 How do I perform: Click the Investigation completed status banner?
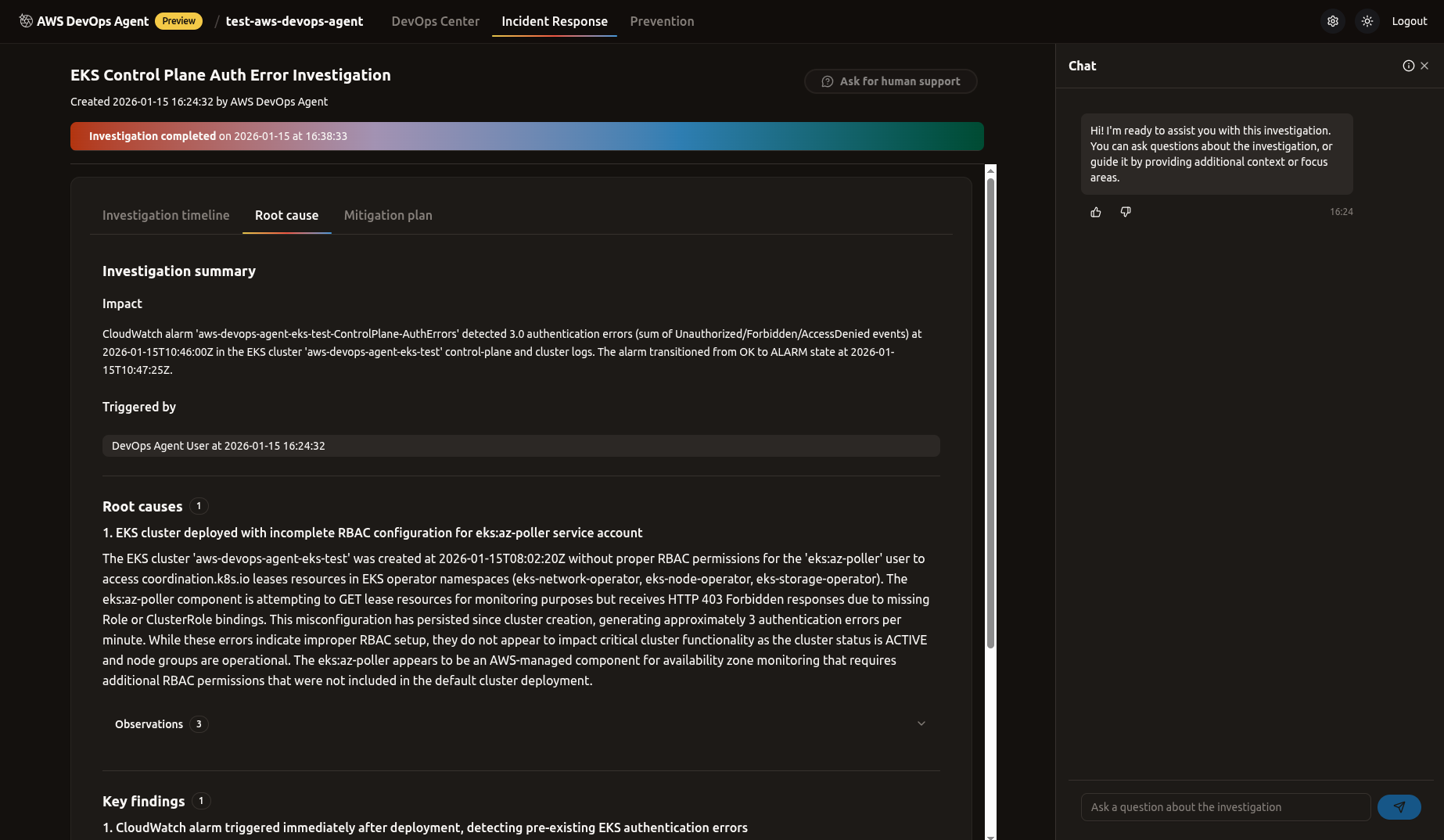point(527,136)
